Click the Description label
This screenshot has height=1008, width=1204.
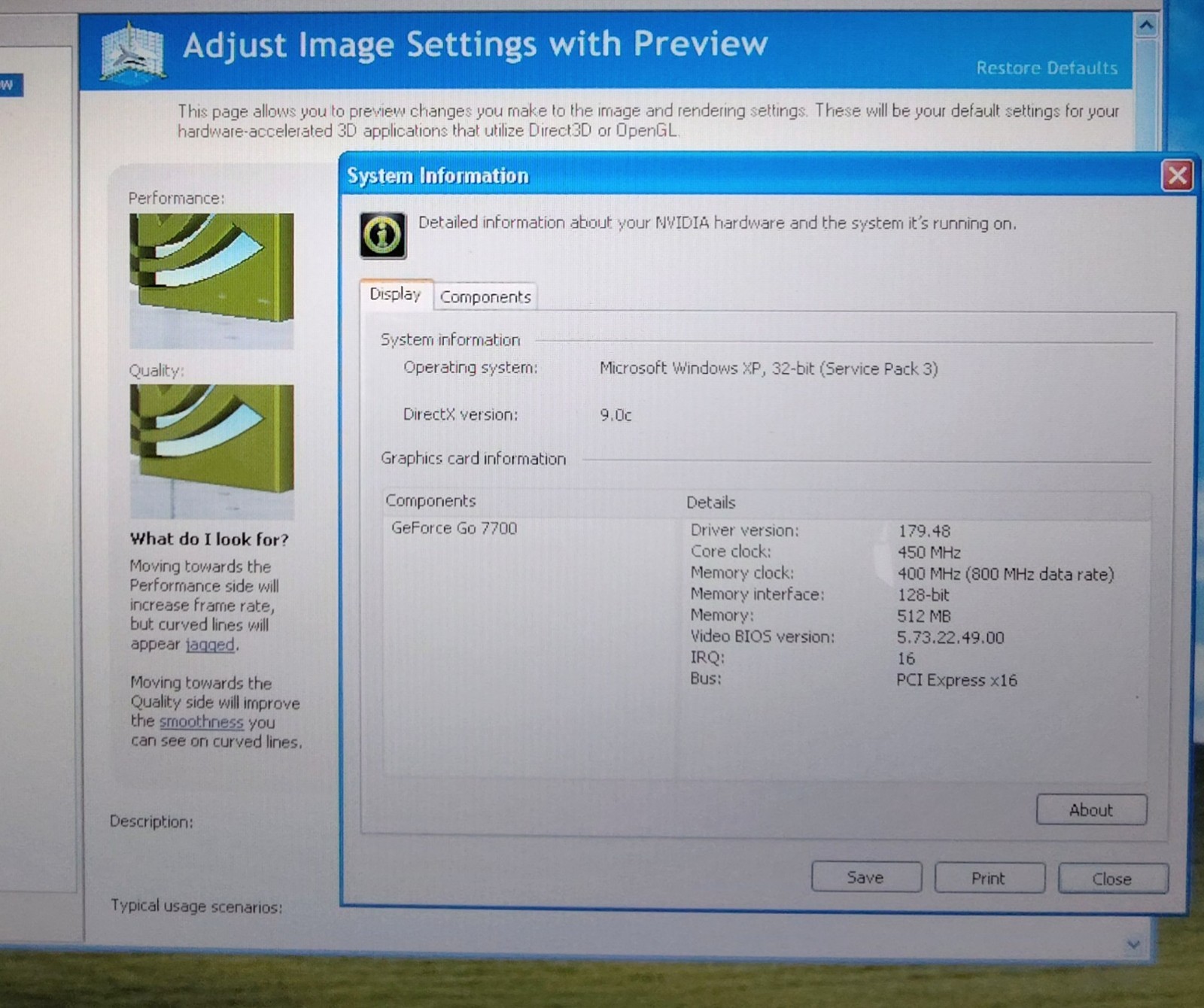[x=151, y=821]
